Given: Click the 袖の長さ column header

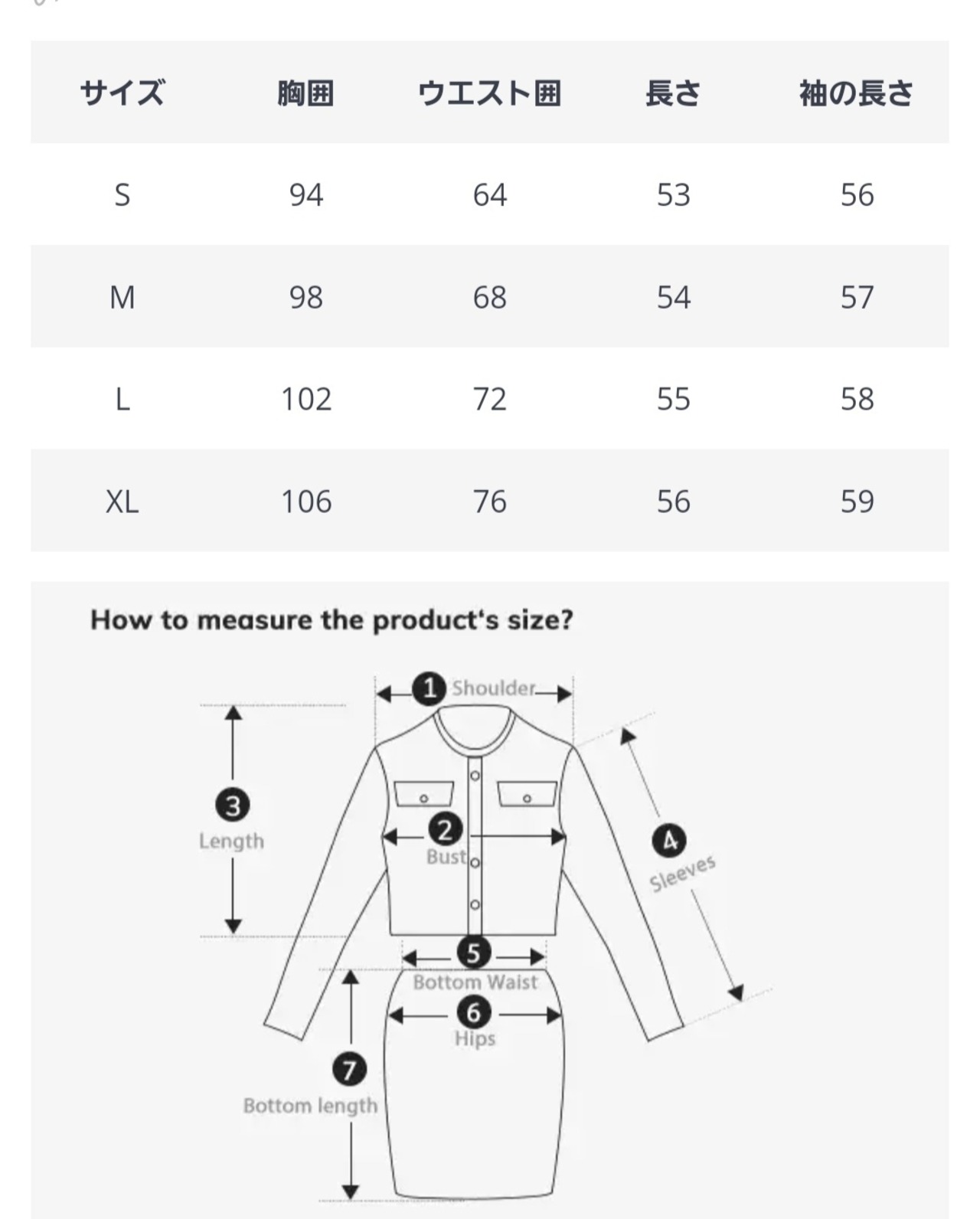Looking at the screenshot, I should tap(857, 93).
